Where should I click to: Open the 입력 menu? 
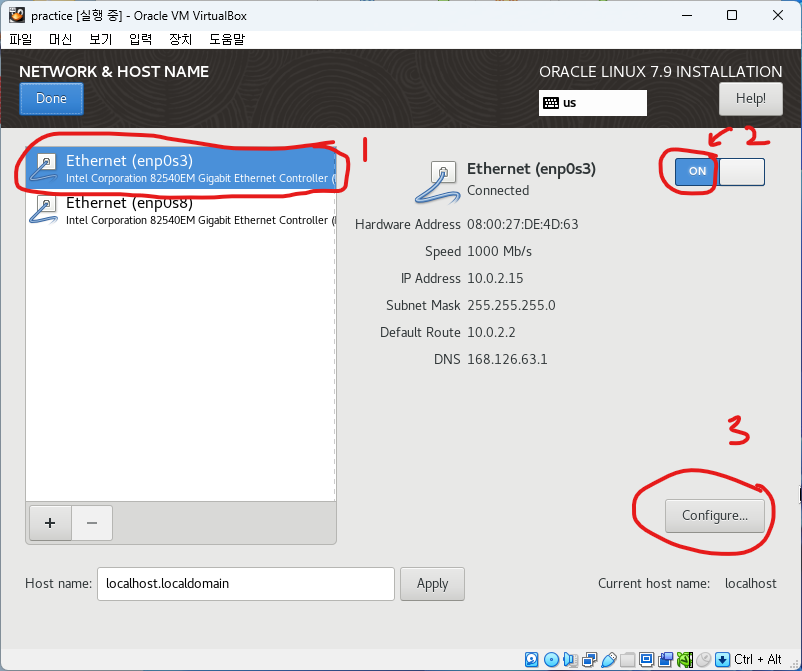pyautogui.click(x=140, y=39)
